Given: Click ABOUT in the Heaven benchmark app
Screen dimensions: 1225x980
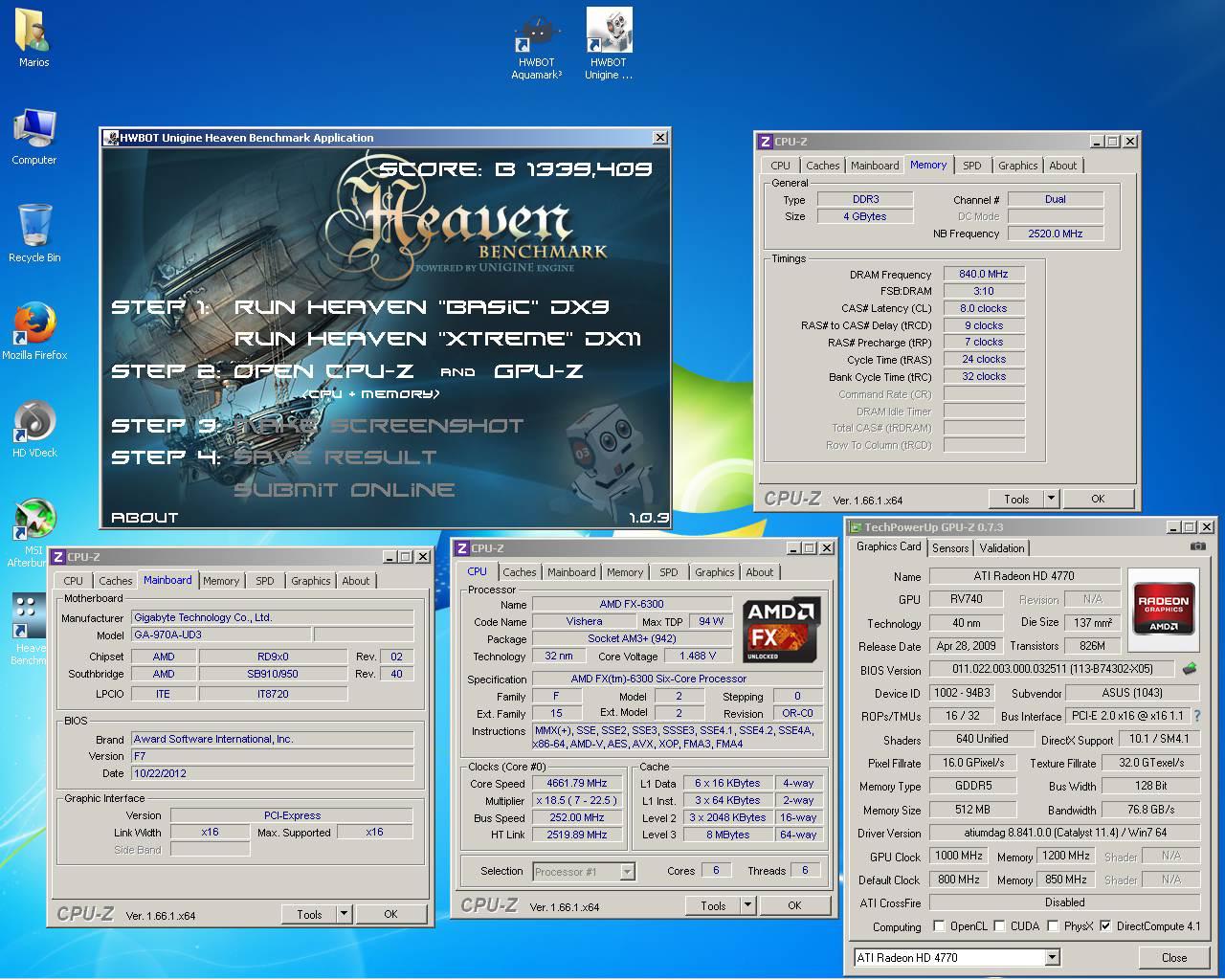Looking at the screenshot, I should [145, 518].
